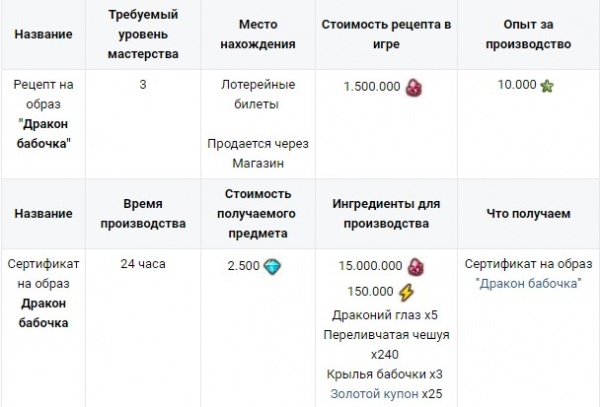
Task: Click the "Опыт за производство" header
Action: 530,34
